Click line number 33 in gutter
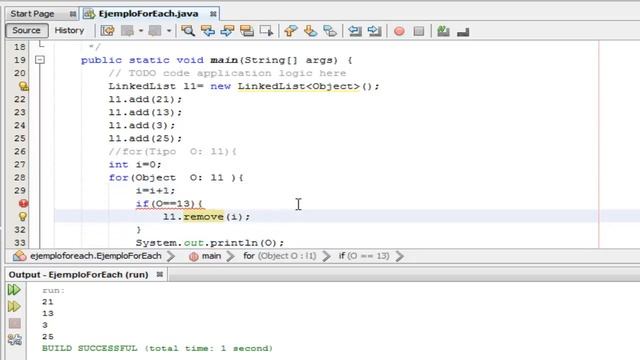 (20, 243)
